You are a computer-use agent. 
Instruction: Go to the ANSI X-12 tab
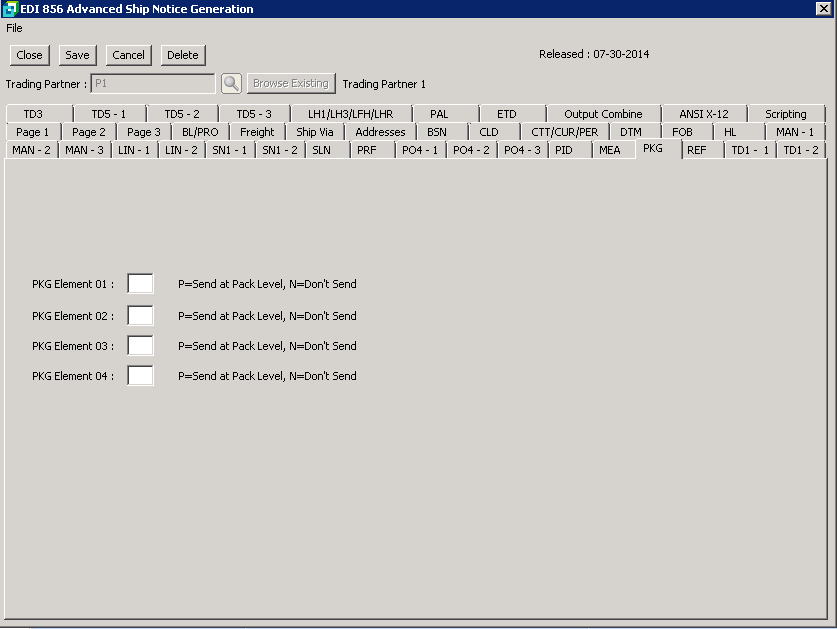click(703, 114)
